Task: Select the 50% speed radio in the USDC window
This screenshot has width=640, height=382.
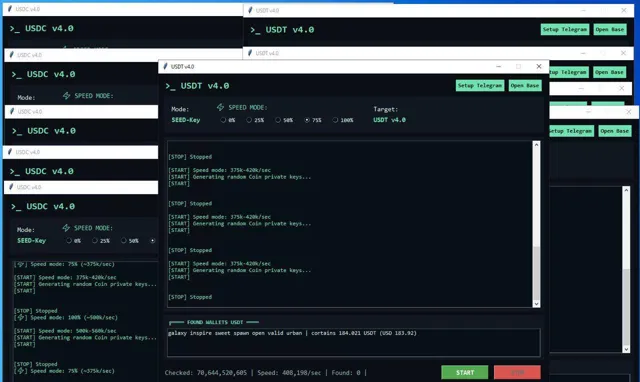Action: tap(124, 241)
